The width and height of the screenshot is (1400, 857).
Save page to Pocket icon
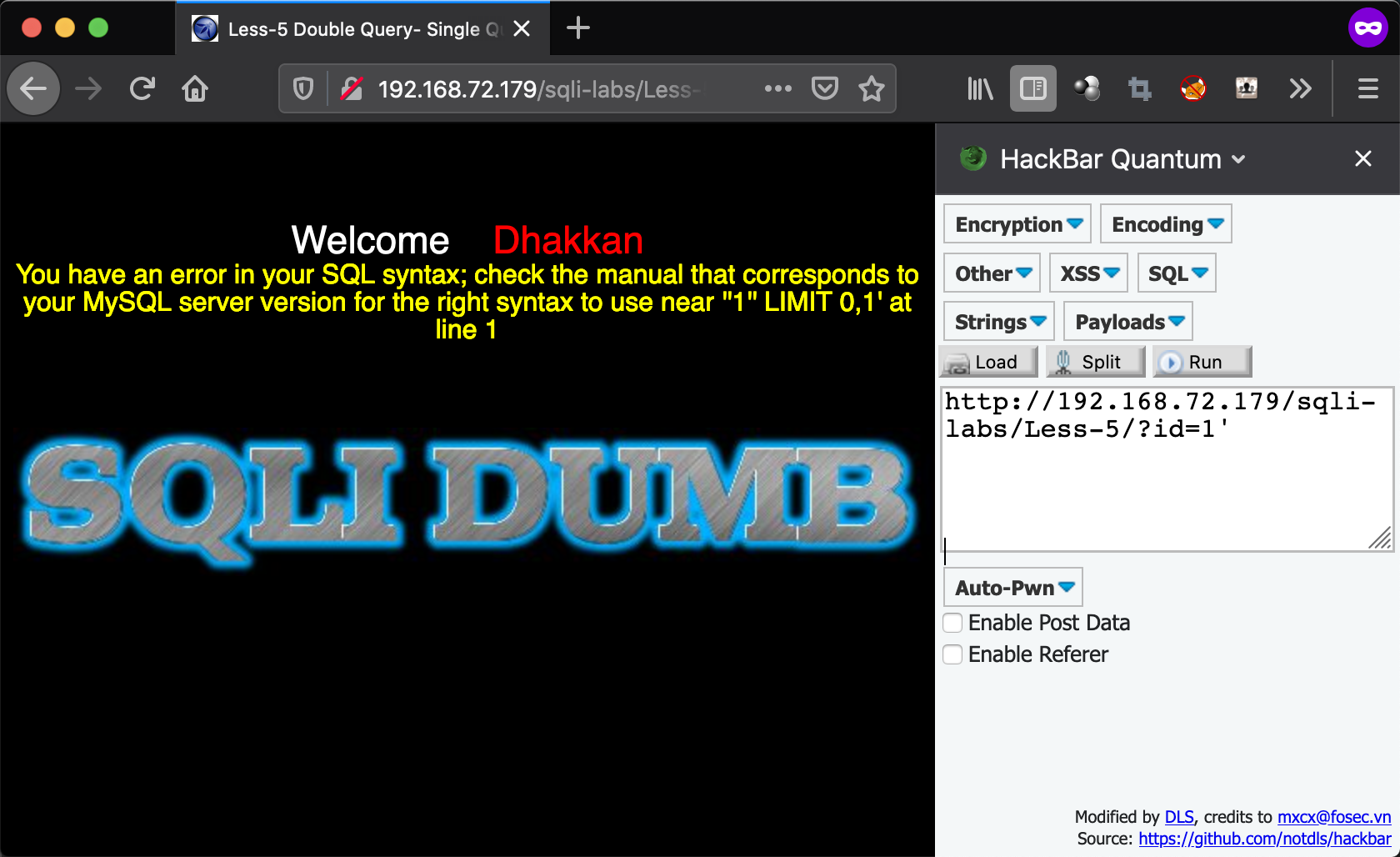pyautogui.click(x=824, y=88)
